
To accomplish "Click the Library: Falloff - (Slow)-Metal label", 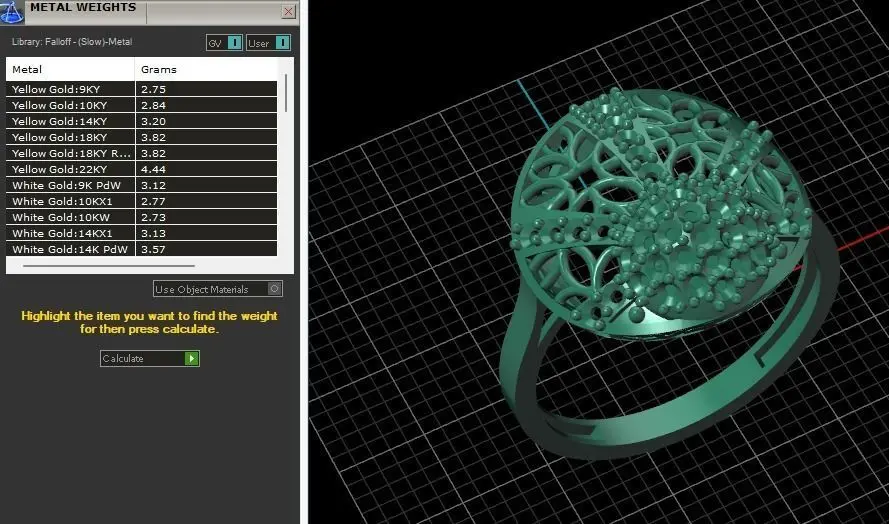I will [x=72, y=41].
